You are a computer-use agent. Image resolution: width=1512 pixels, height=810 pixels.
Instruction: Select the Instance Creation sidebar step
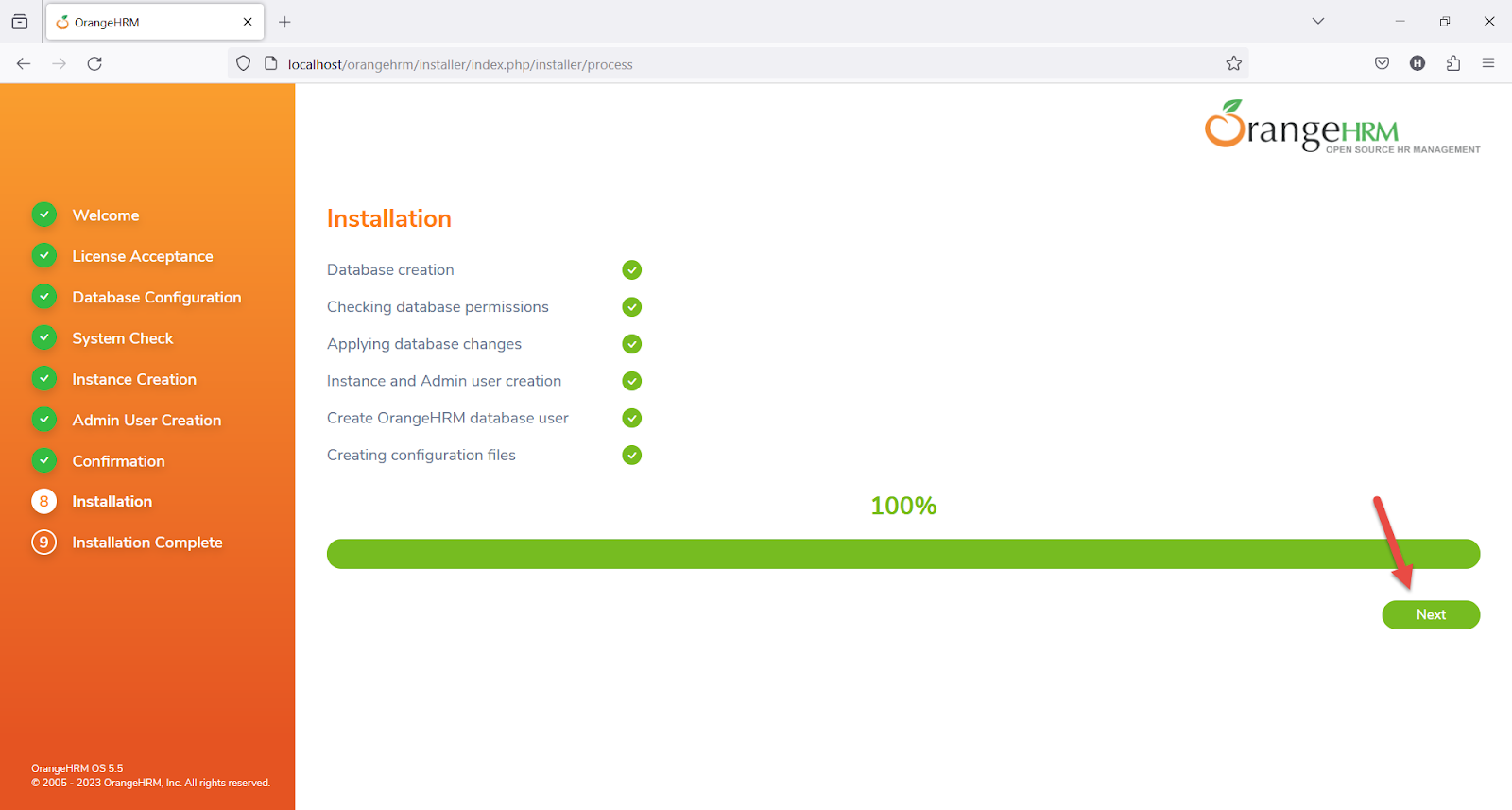click(134, 379)
